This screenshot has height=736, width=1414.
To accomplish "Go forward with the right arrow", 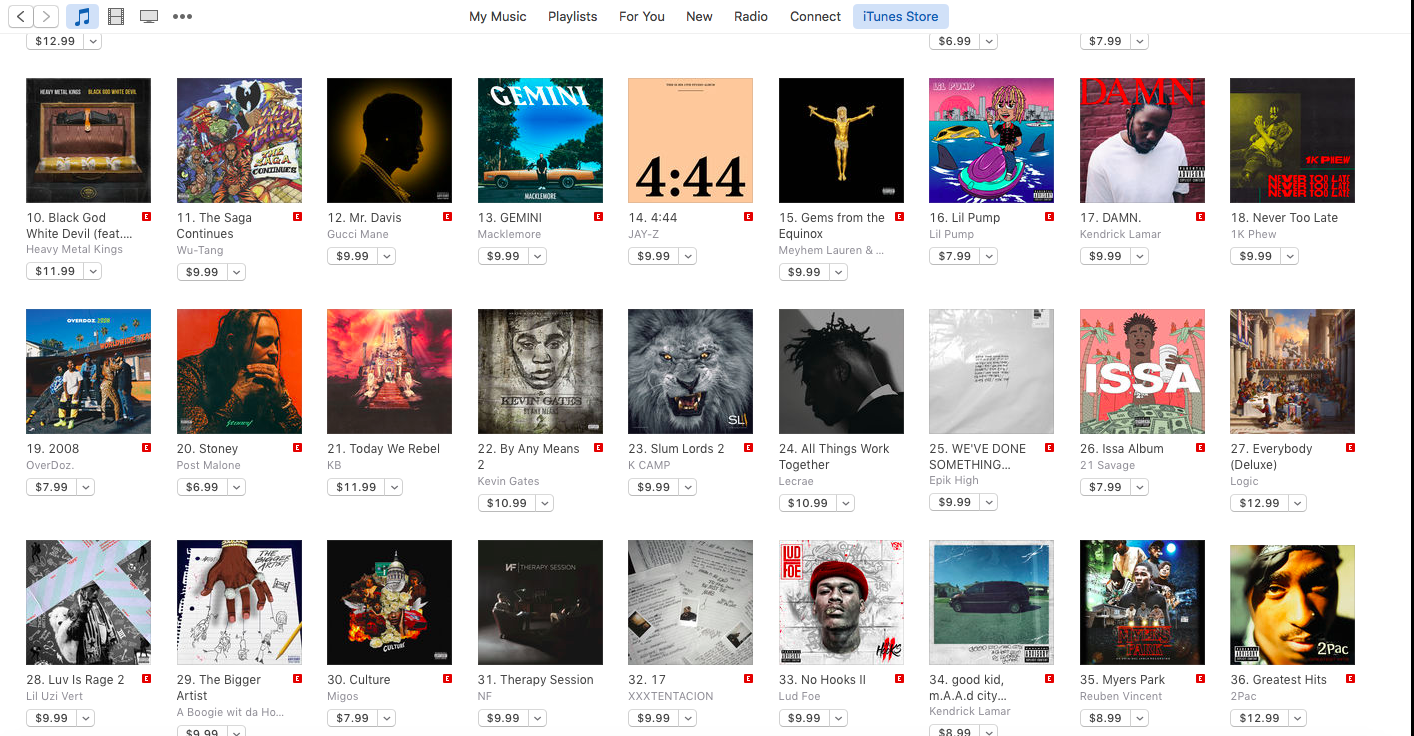I will (x=46, y=16).
